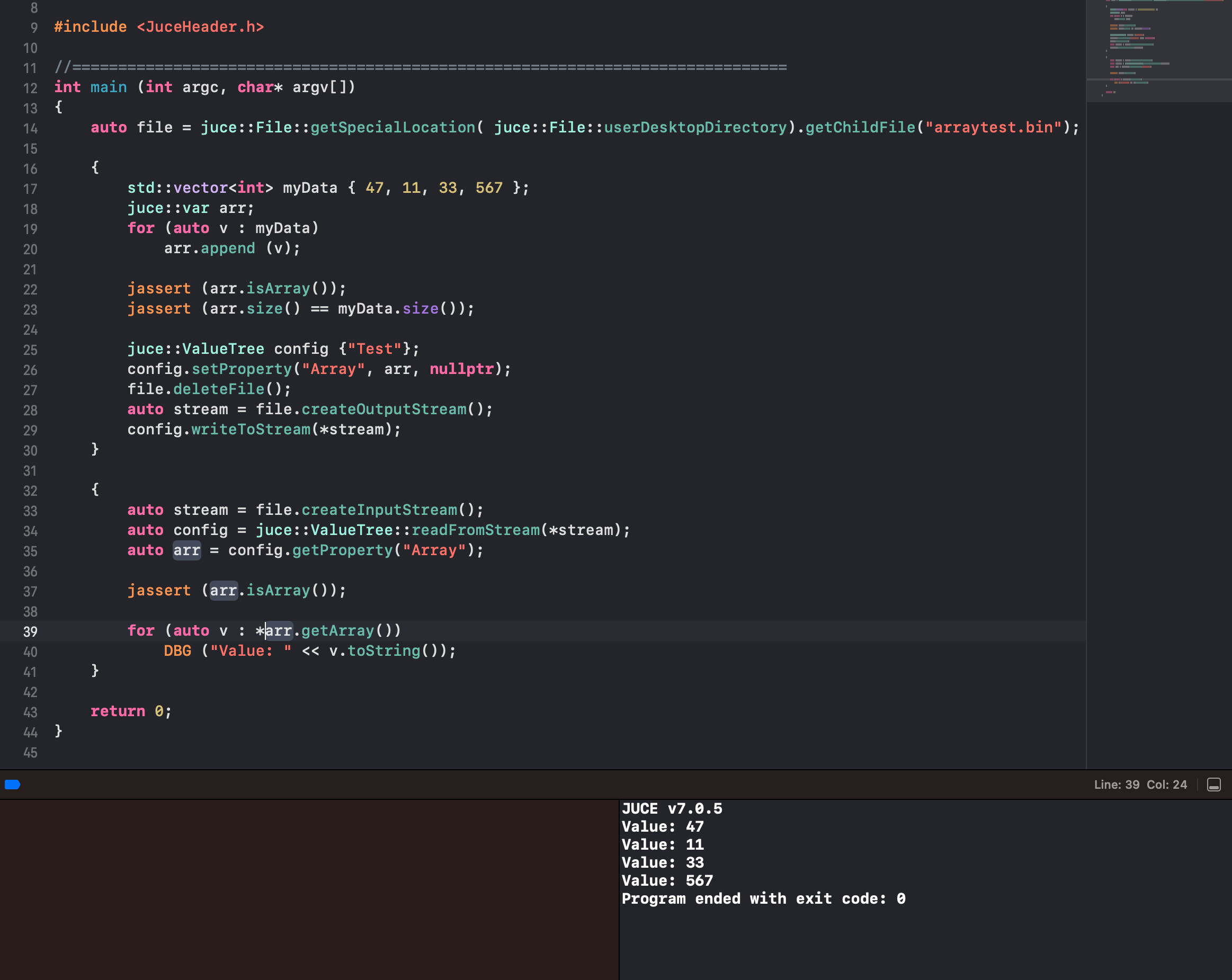Click the createOutputStream call on line 28
1232x980 pixels.
383,409
